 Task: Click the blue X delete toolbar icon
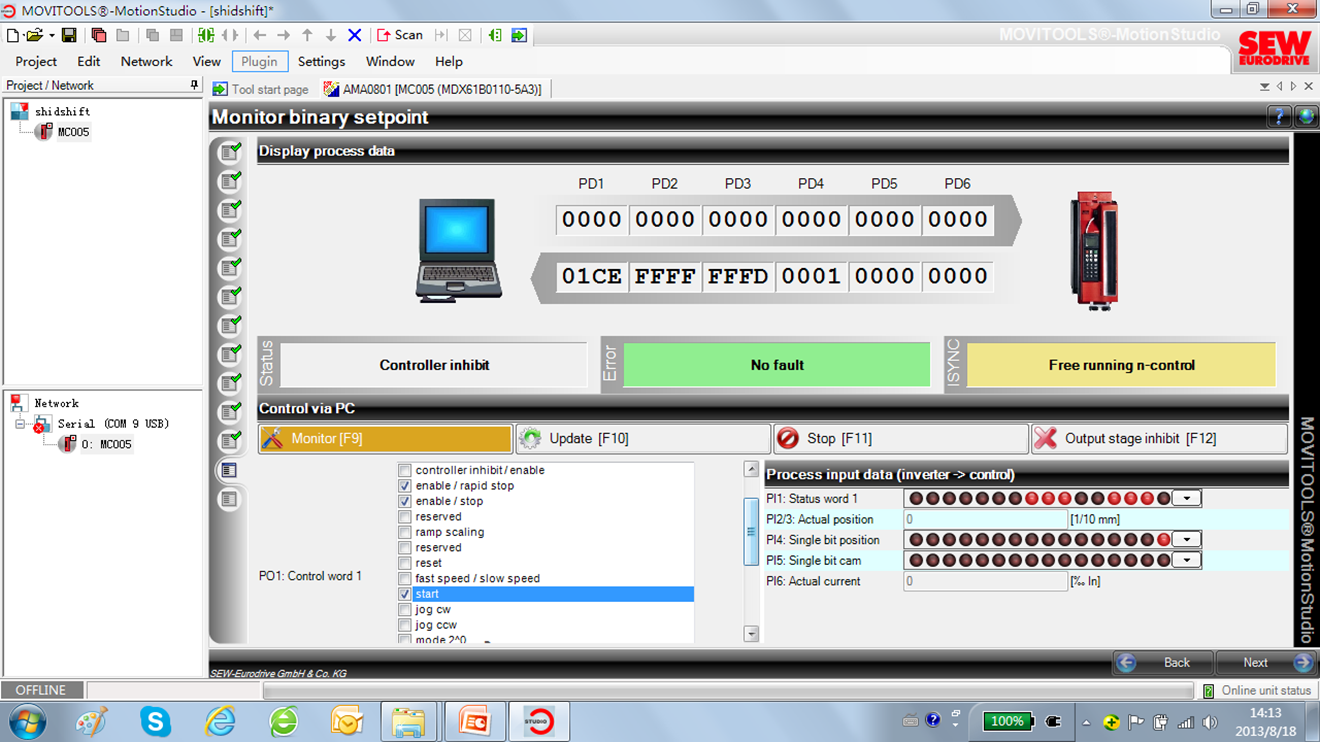coord(354,35)
